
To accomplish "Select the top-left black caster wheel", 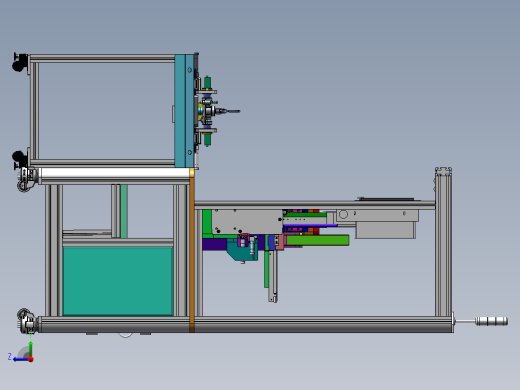I will point(20,62).
